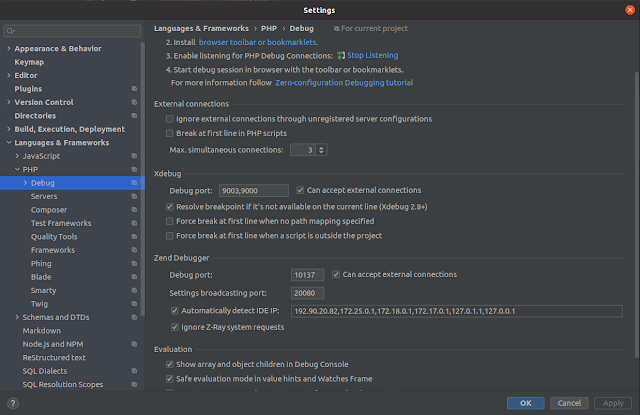Expand the Appearance & Behavior section
Image resolution: width=640 pixels, height=415 pixels.
pyautogui.click(x=9, y=48)
